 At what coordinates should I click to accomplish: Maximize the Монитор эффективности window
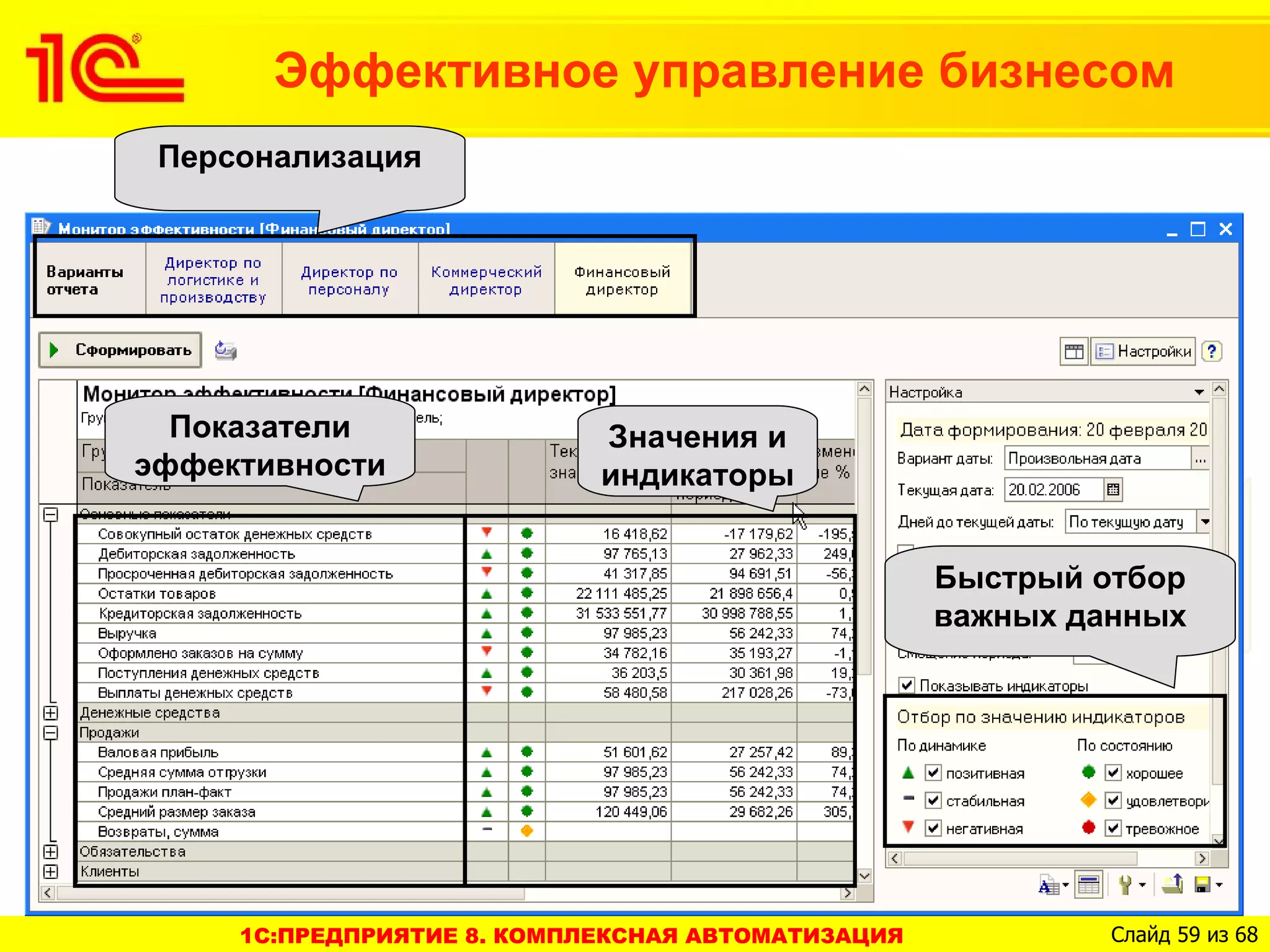point(1198,229)
